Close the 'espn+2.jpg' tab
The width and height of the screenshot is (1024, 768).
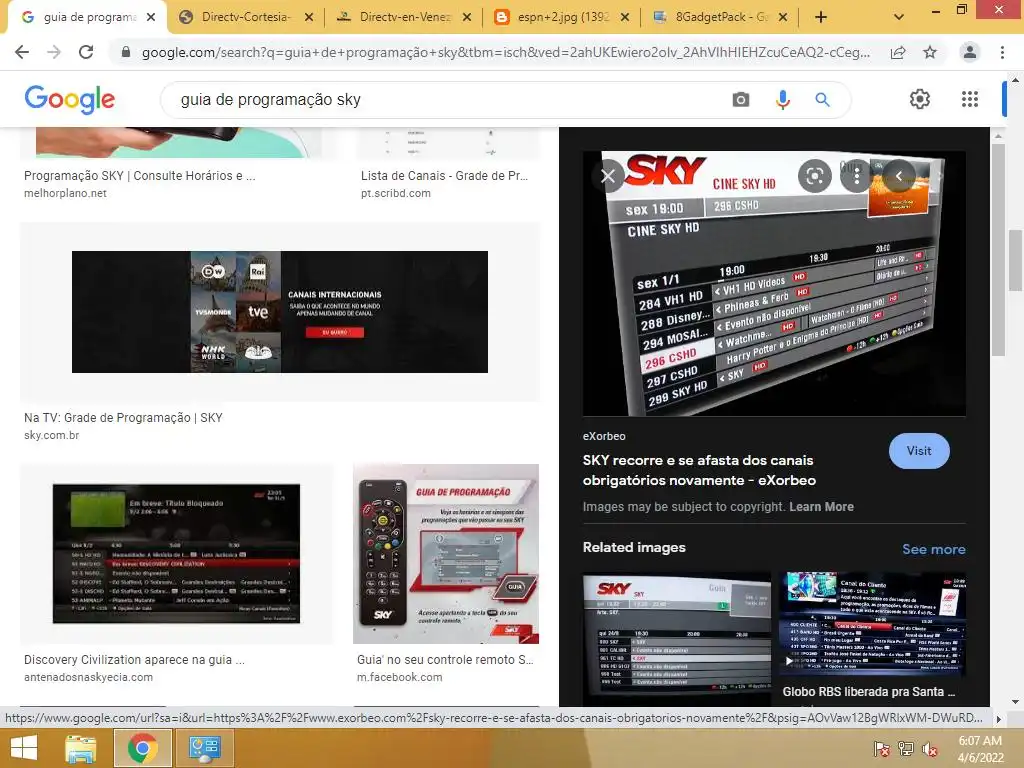tap(625, 17)
